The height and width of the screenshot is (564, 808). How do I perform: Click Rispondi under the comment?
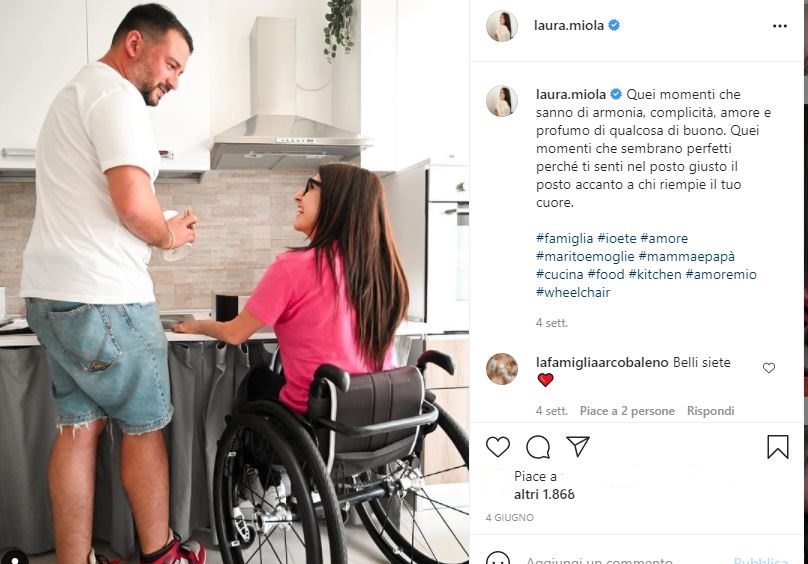[x=711, y=411]
